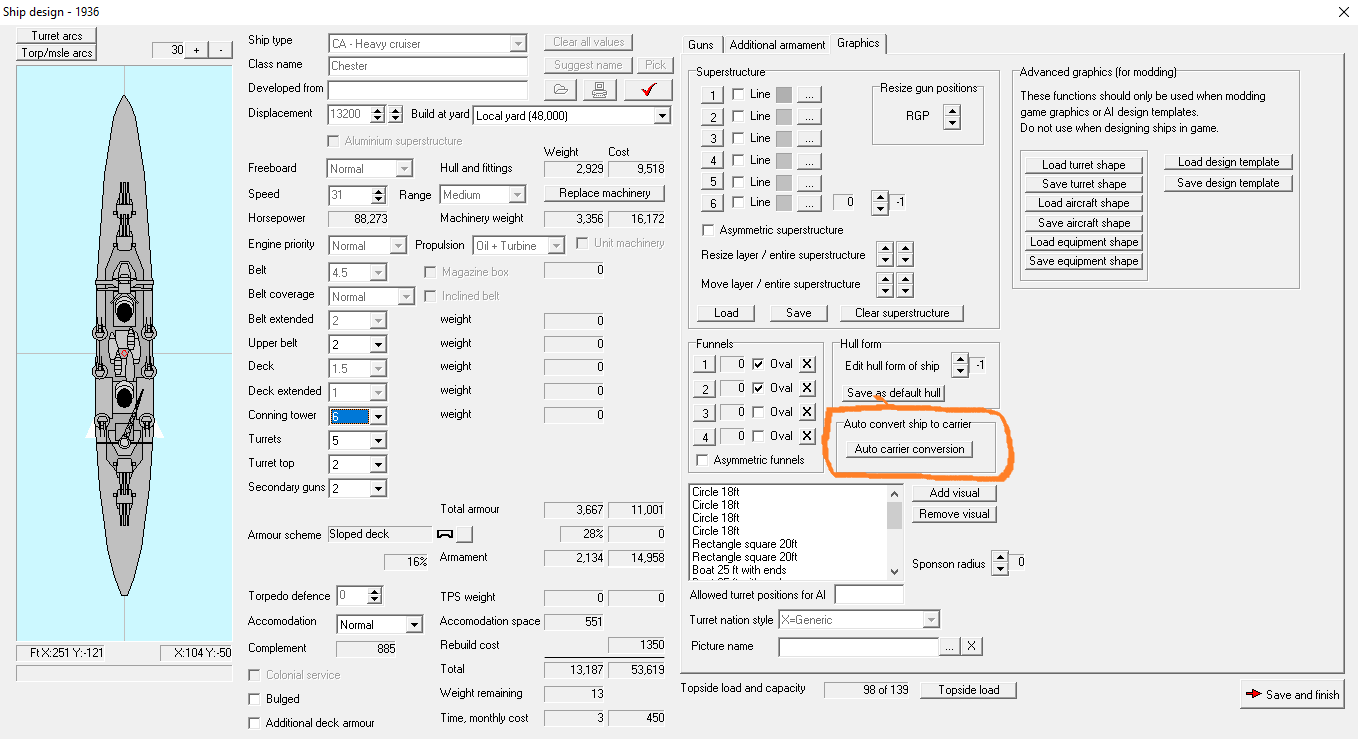
Task: Uncheck Oval for funnel 2
Action: [x=758, y=388]
